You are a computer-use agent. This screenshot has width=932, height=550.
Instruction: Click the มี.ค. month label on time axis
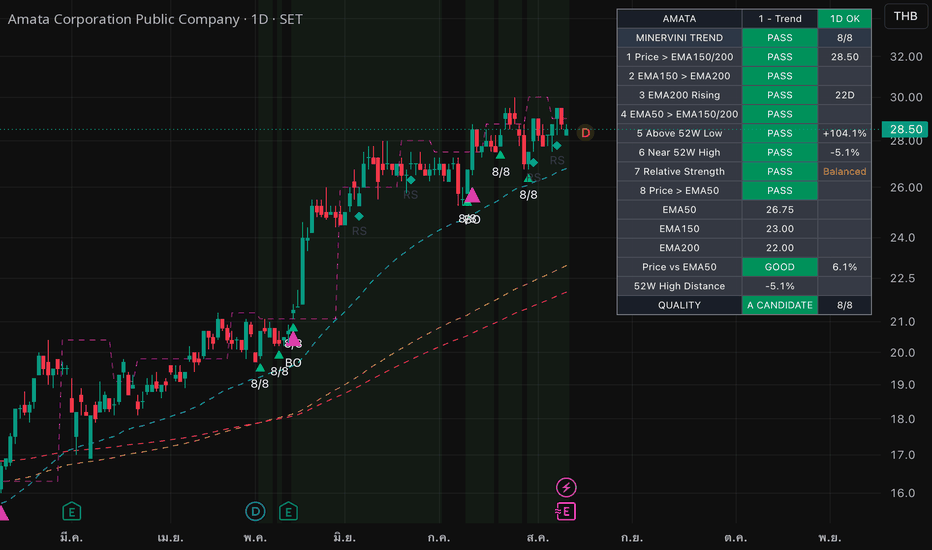pyautogui.click(x=71, y=538)
